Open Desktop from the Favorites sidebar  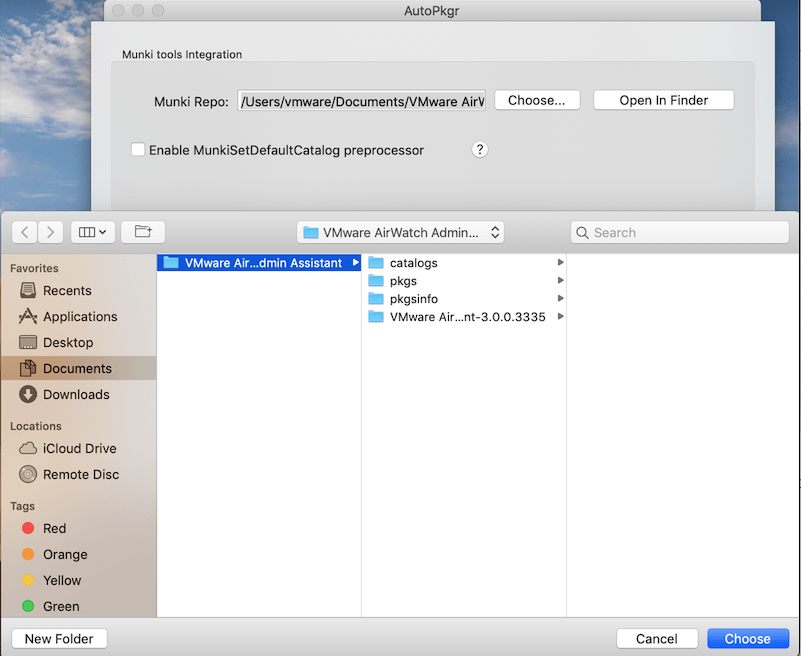click(x=68, y=342)
